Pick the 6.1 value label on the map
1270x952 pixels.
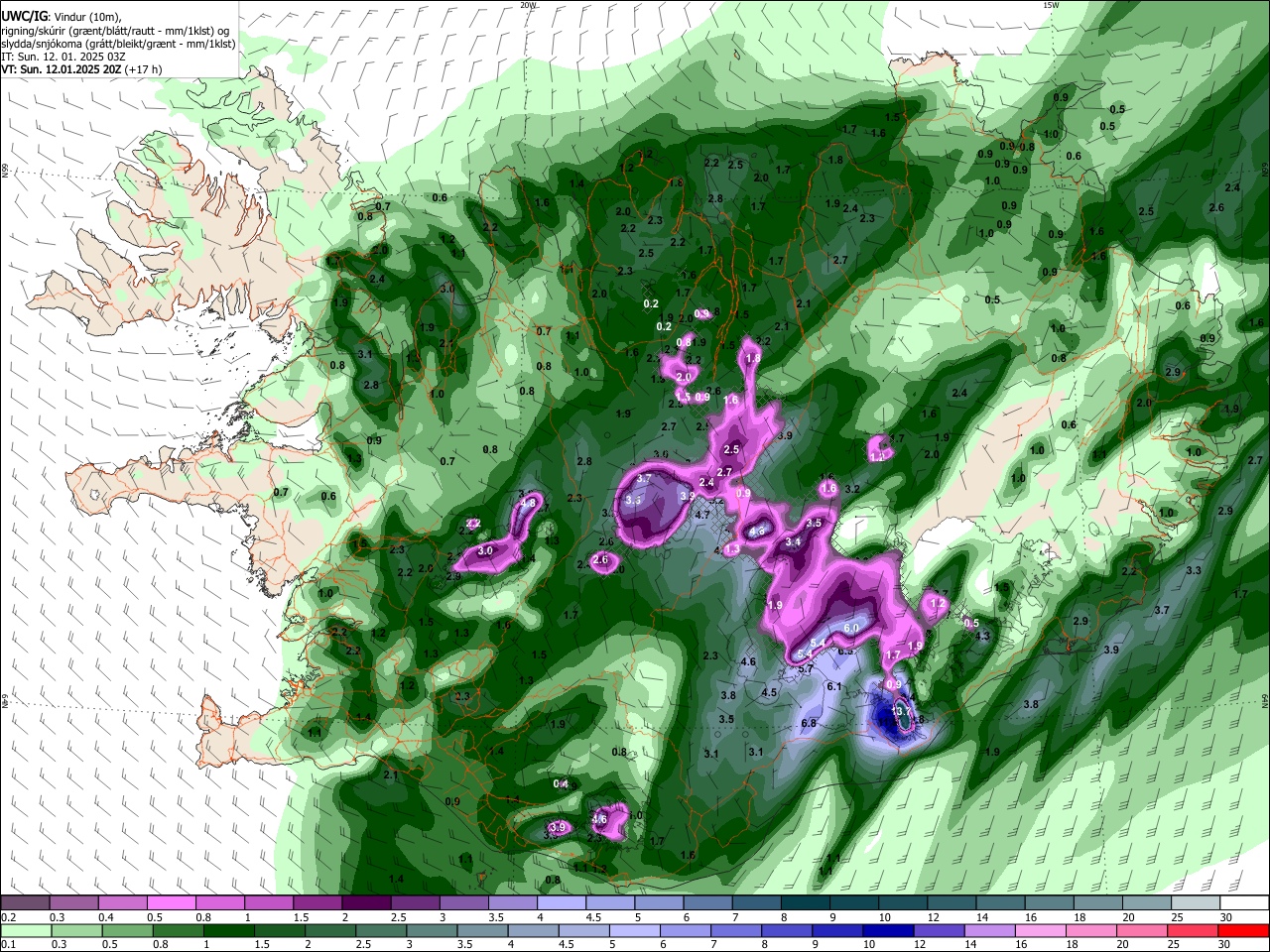coord(834,686)
